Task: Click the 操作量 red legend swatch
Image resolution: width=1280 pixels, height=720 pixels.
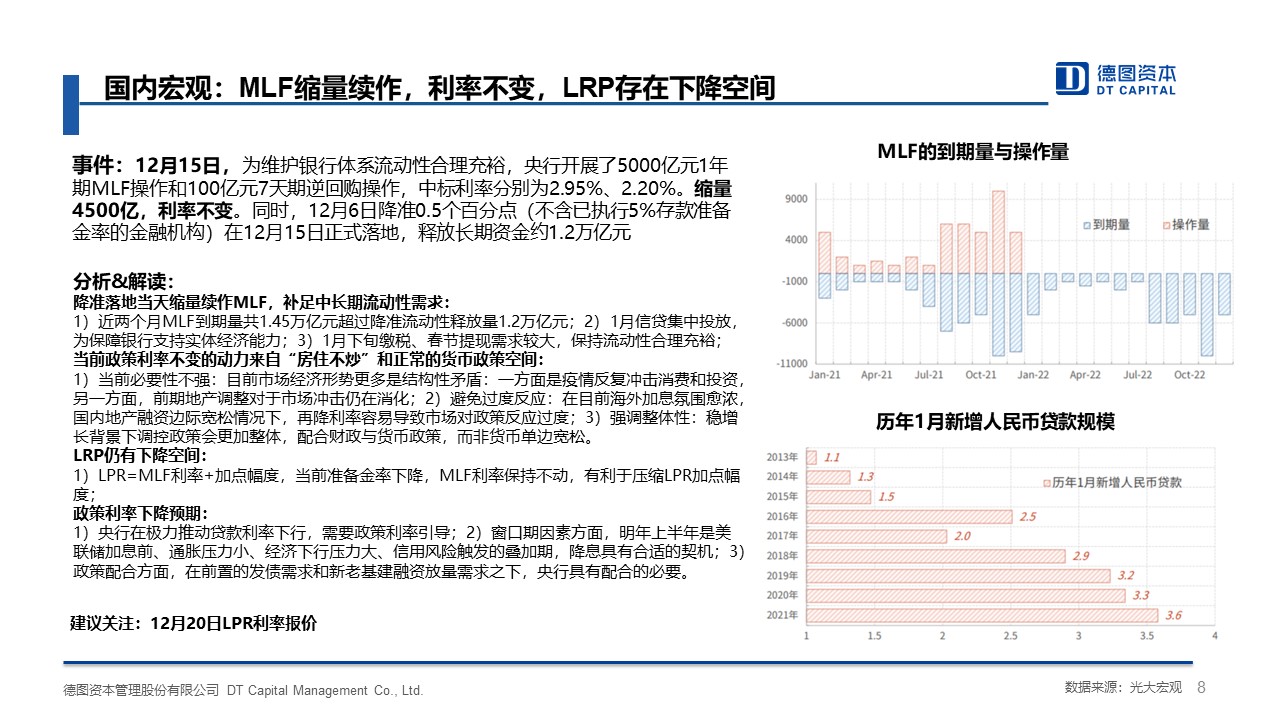Action: click(1165, 225)
